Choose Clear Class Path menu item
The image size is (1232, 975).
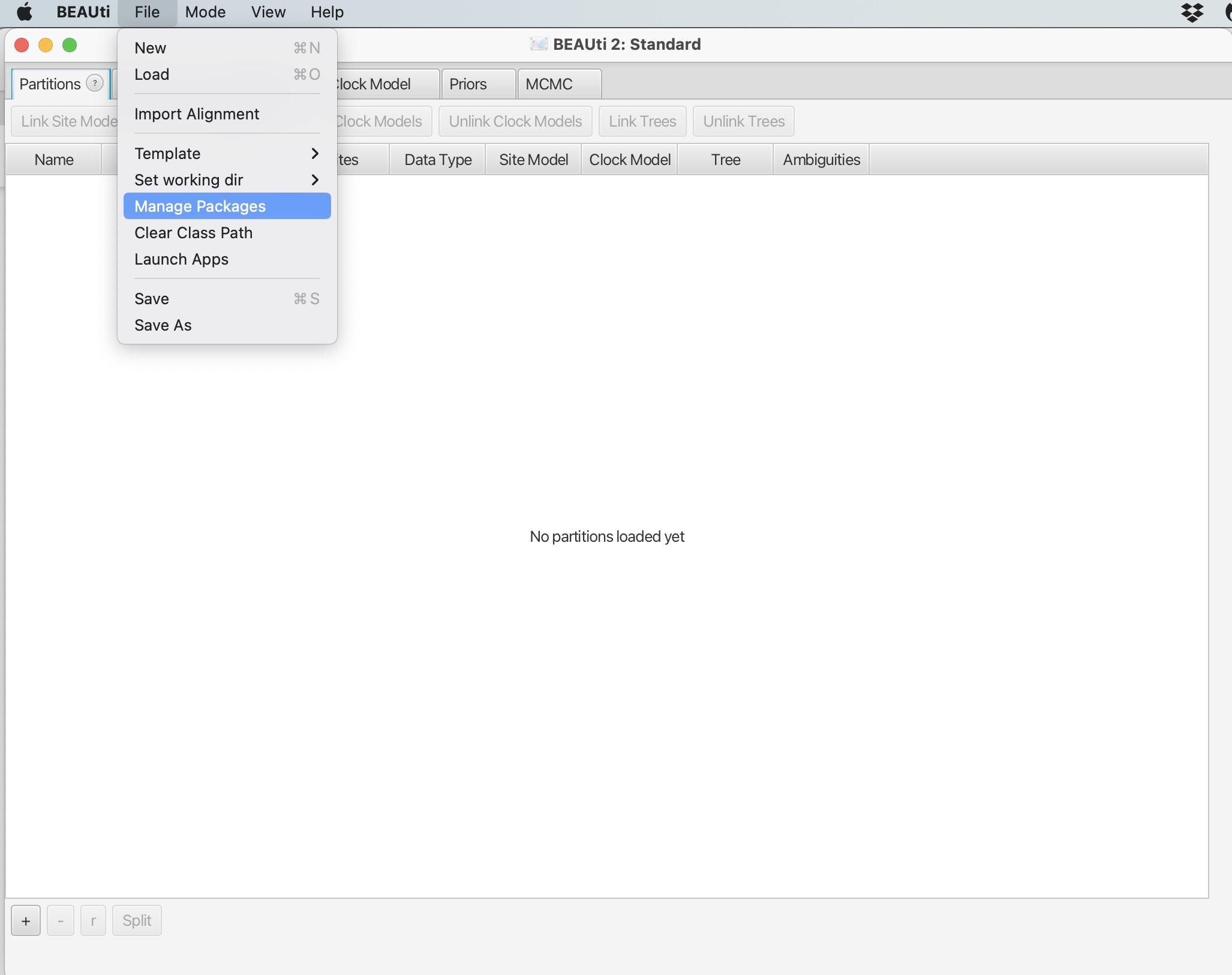coord(193,233)
